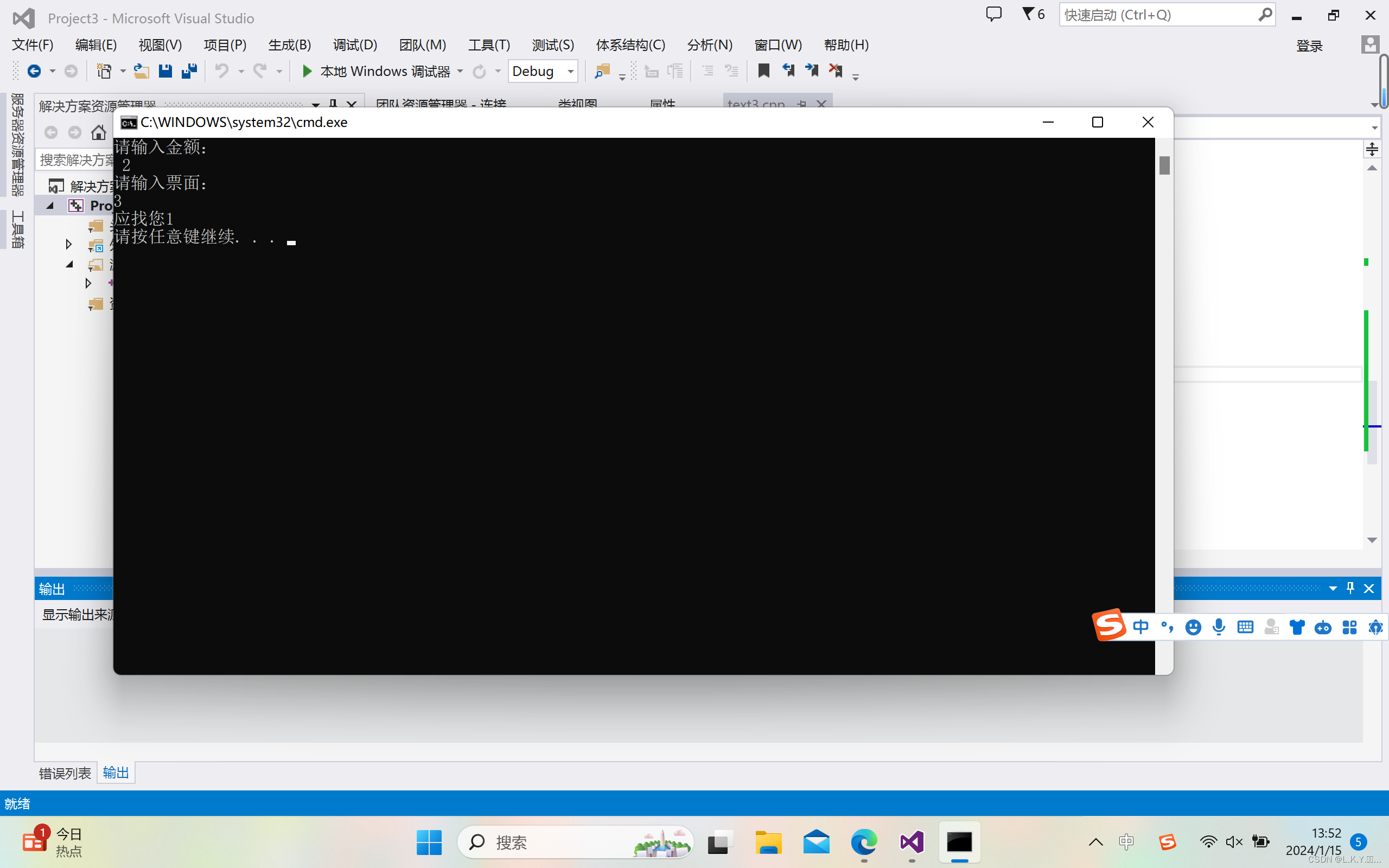Go to previous bookmark icon

point(788,71)
